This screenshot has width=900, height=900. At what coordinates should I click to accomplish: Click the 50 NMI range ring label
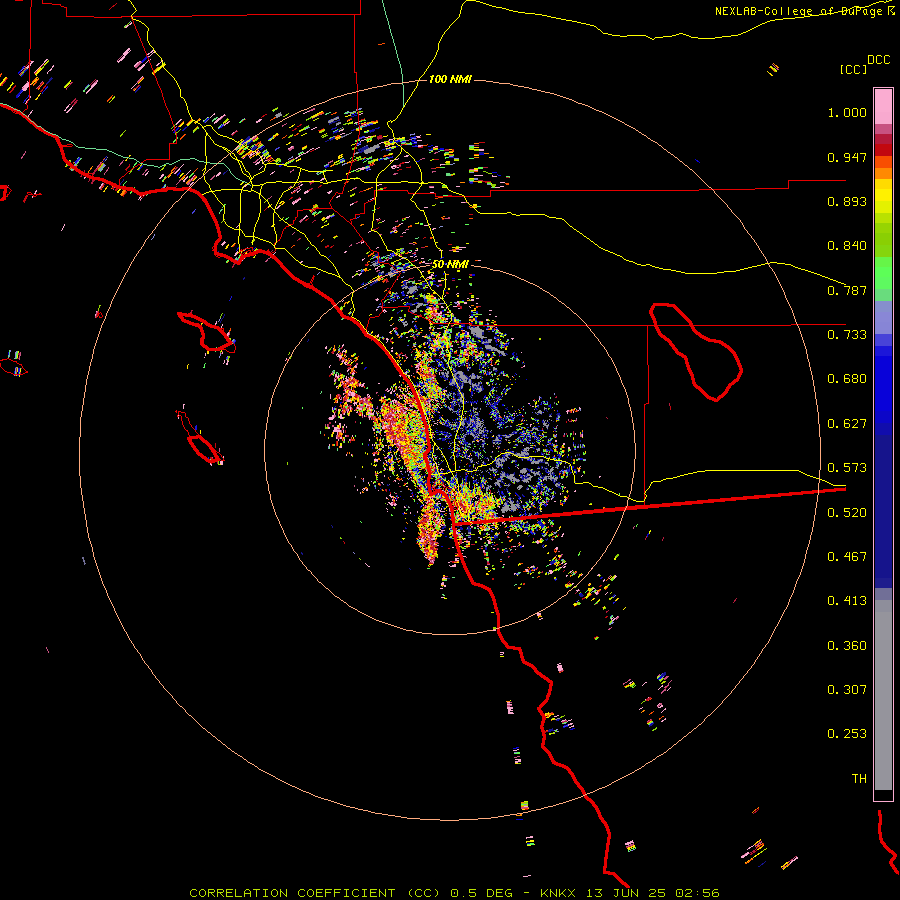[x=450, y=265]
